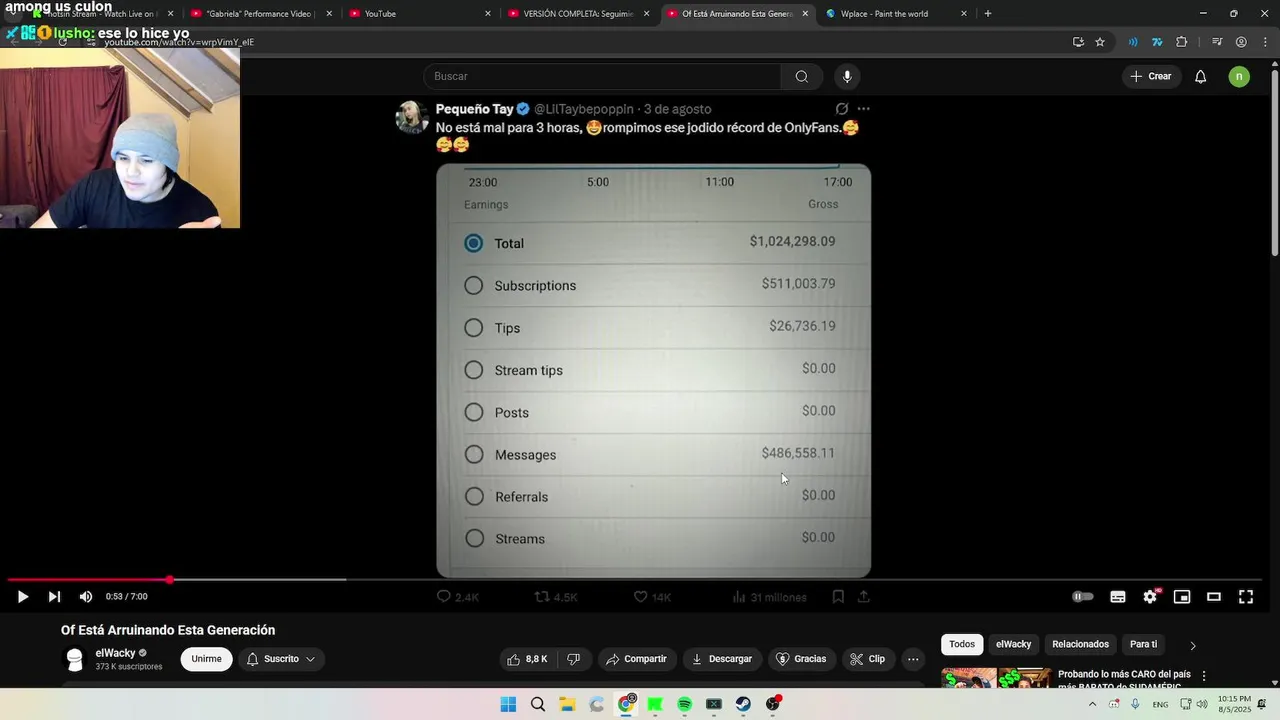Open options for Probando lo más CARO video
The width and height of the screenshot is (1280, 720).
pos(1204,676)
